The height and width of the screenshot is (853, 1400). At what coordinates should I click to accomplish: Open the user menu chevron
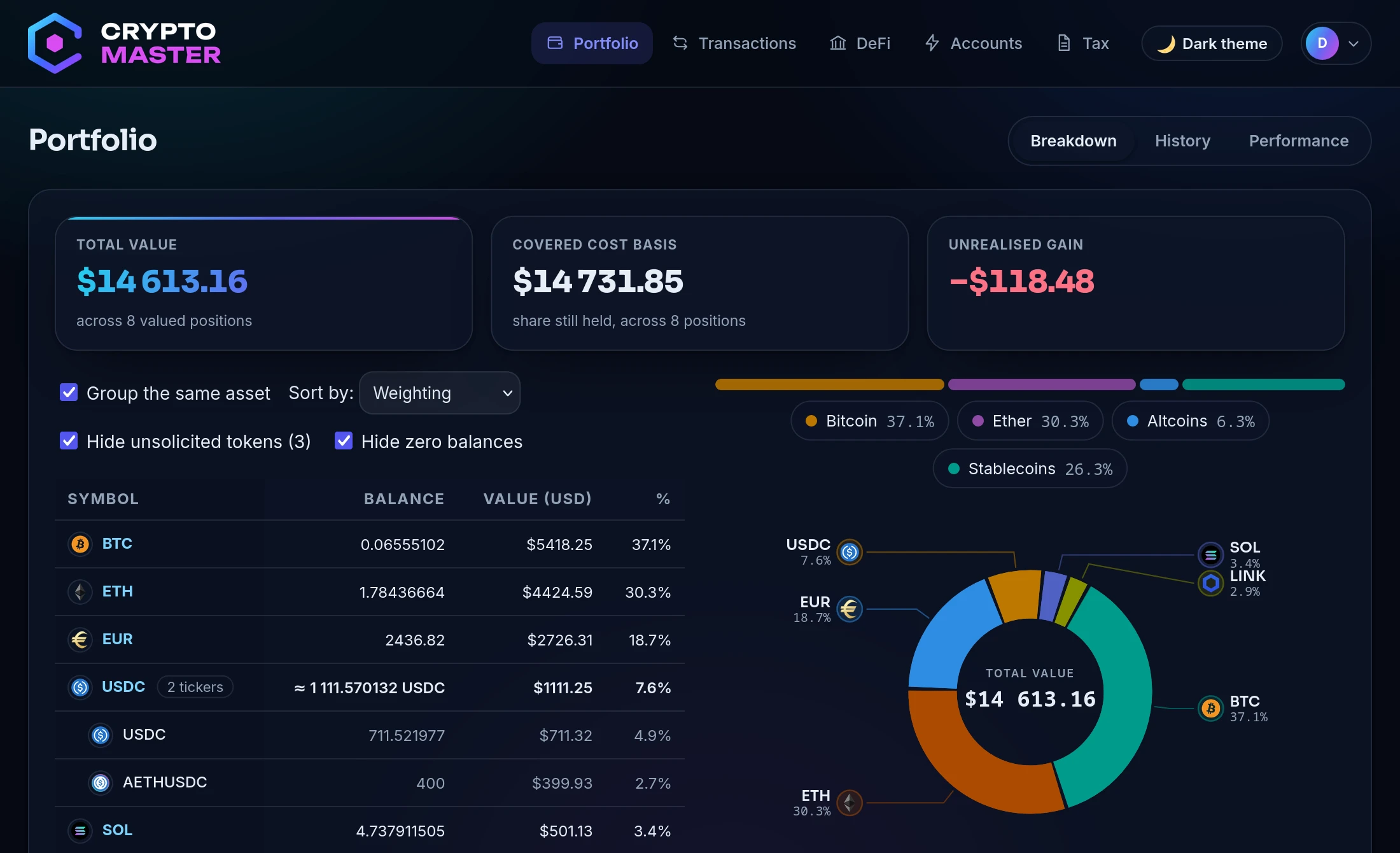tap(1354, 44)
